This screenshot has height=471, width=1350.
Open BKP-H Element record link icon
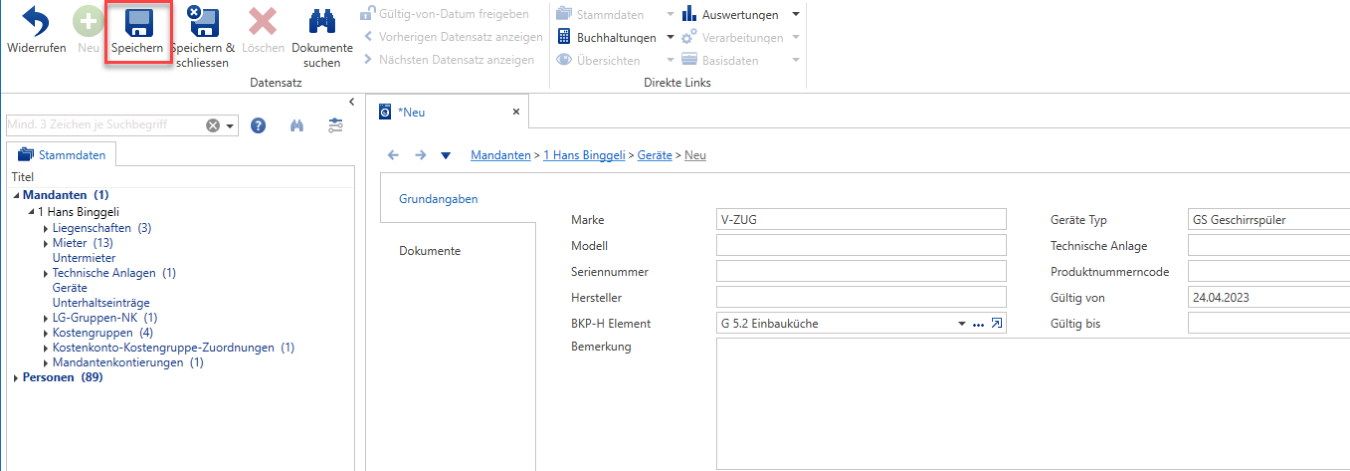[x=996, y=324]
